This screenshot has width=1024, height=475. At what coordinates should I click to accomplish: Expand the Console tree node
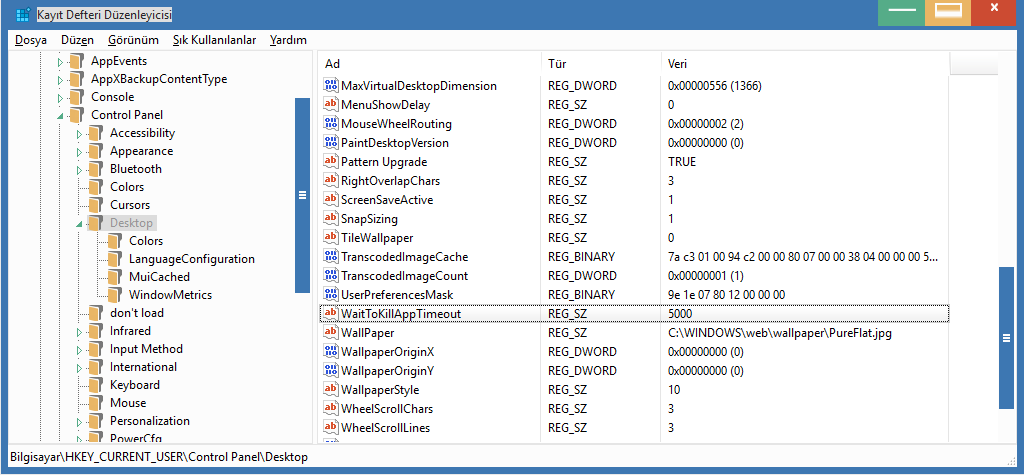[61, 98]
